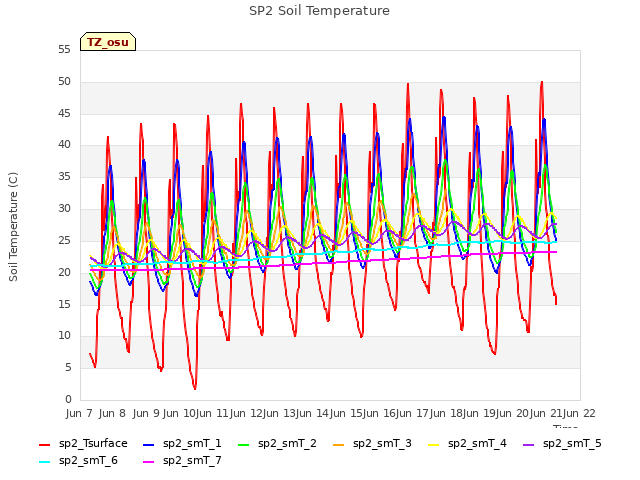
Task: Click the Jun 7 x-axis label
Action: click(x=79, y=413)
